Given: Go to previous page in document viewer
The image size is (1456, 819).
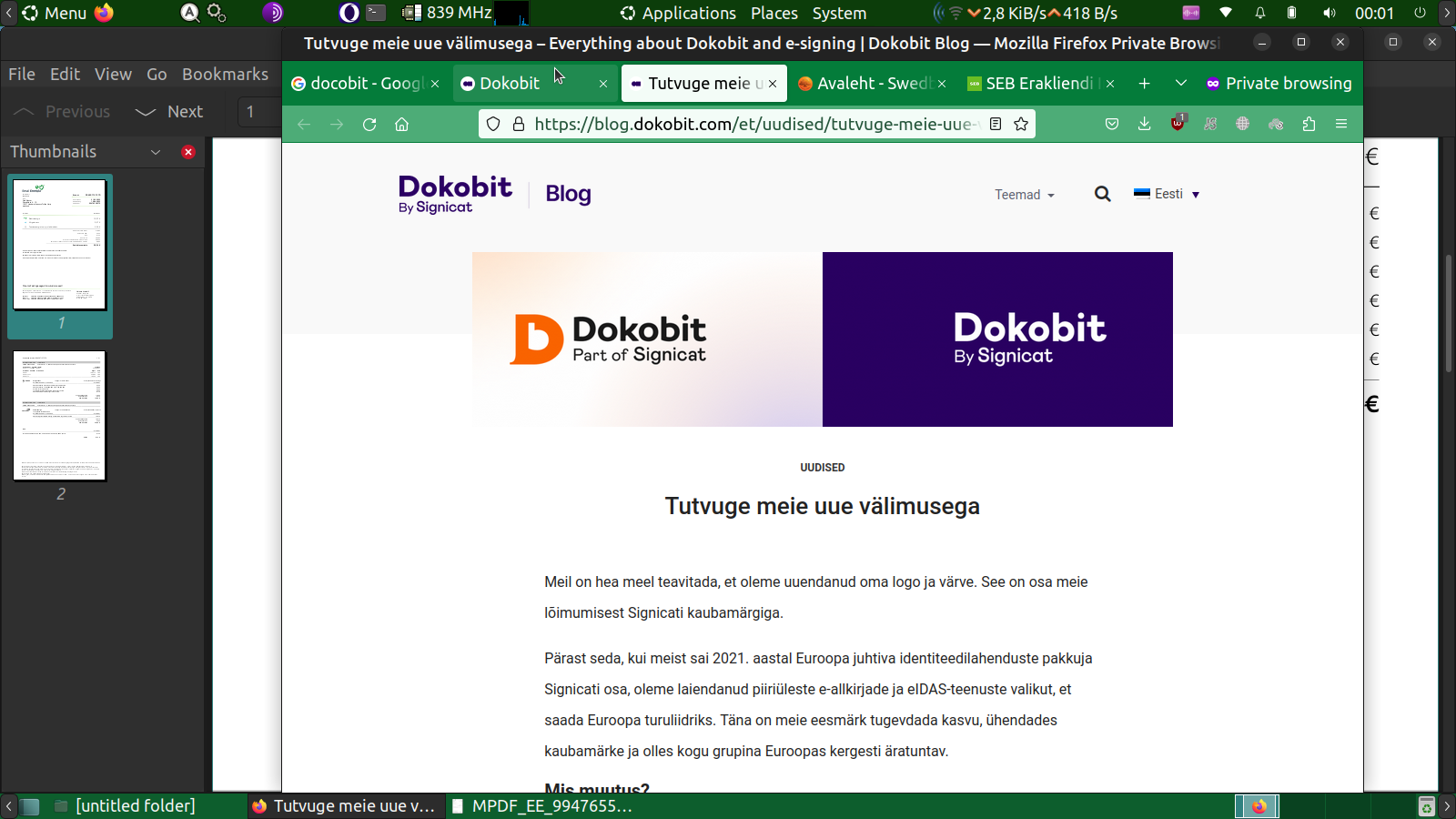Looking at the screenshot, I should click(x=61, y=111).
